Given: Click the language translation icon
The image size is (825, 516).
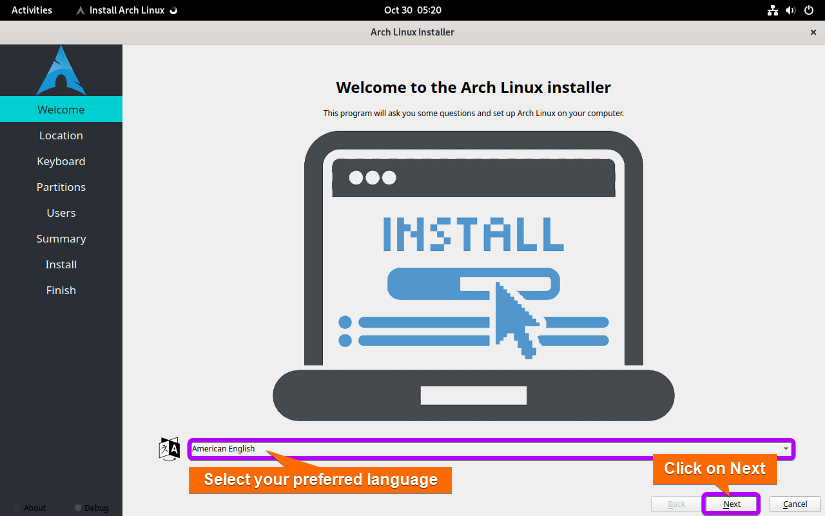Looking at the screenshot, I should tap(169, 449).
